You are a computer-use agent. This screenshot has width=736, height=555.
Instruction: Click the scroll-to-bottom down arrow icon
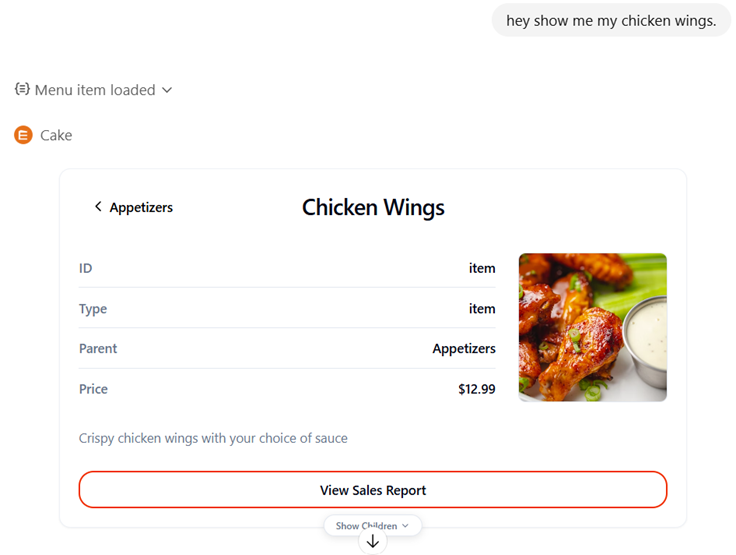pos(373,542)
